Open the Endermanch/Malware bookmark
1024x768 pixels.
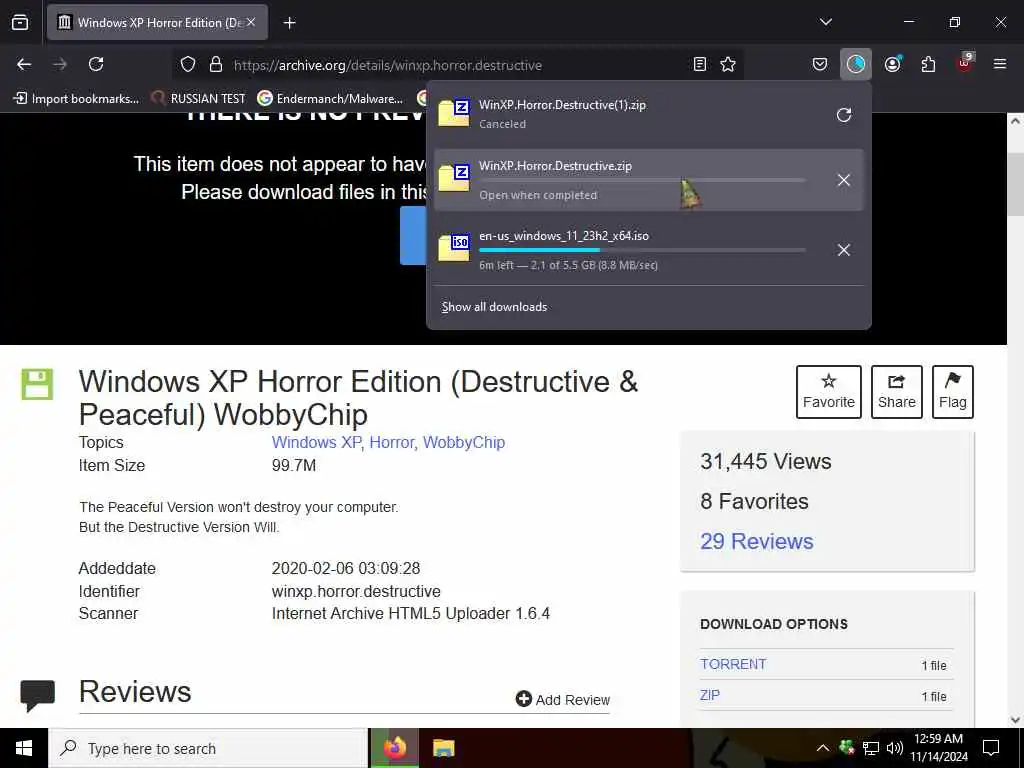tap(330, 99)
